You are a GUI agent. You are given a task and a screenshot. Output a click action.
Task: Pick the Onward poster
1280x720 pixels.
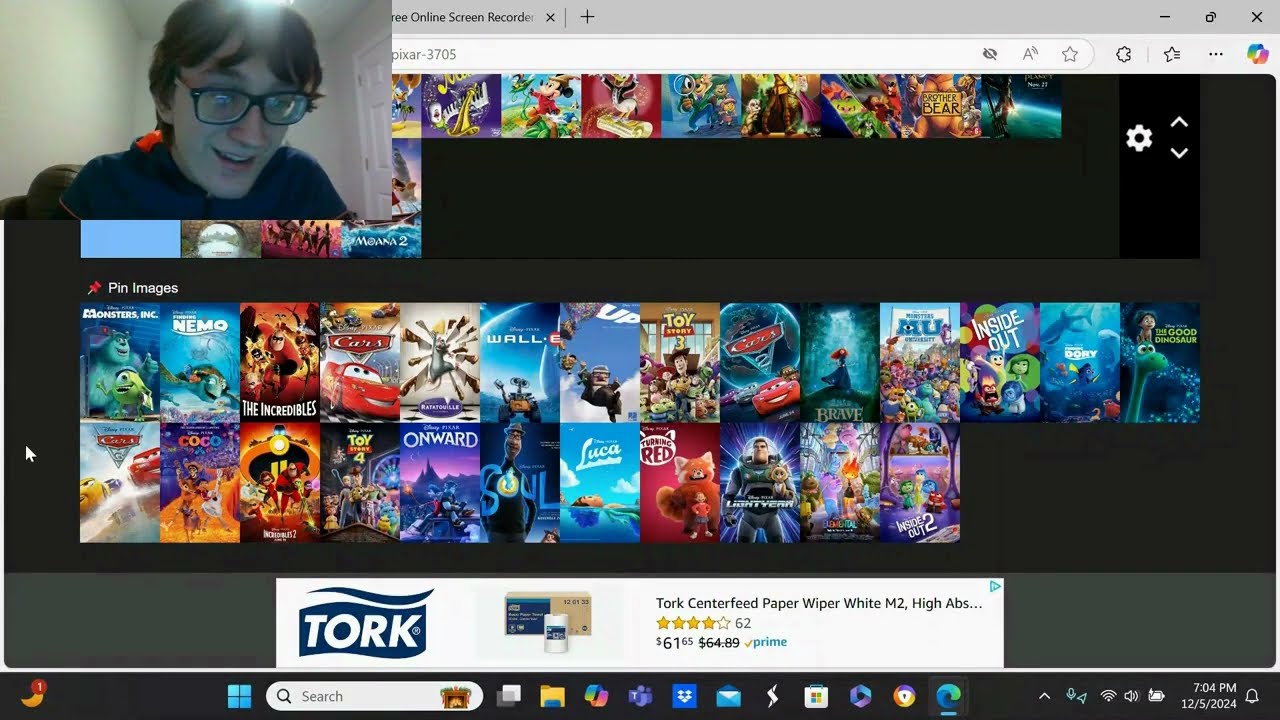pyautogui.click(x=440, y=483)
